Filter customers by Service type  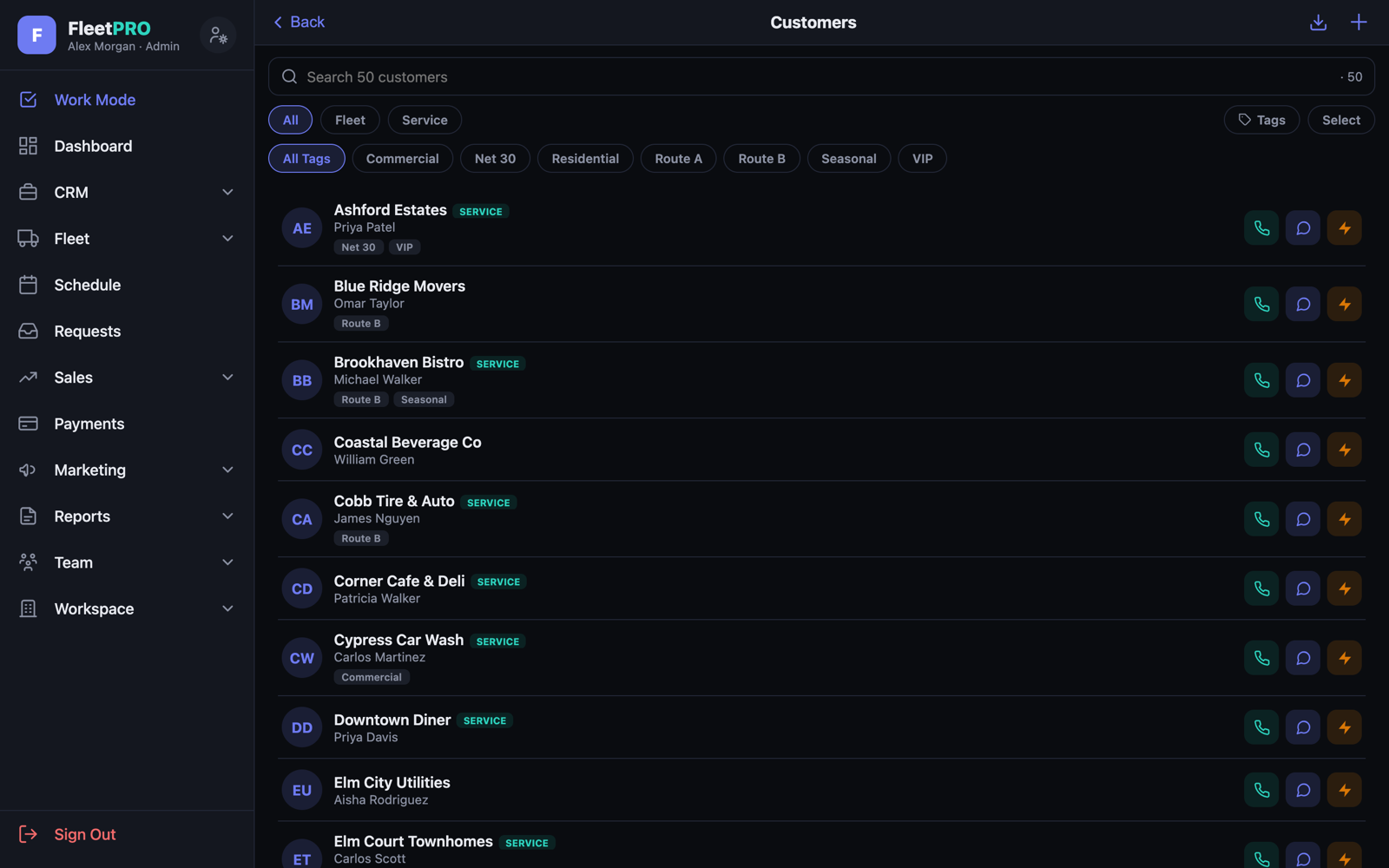[425, 120]
